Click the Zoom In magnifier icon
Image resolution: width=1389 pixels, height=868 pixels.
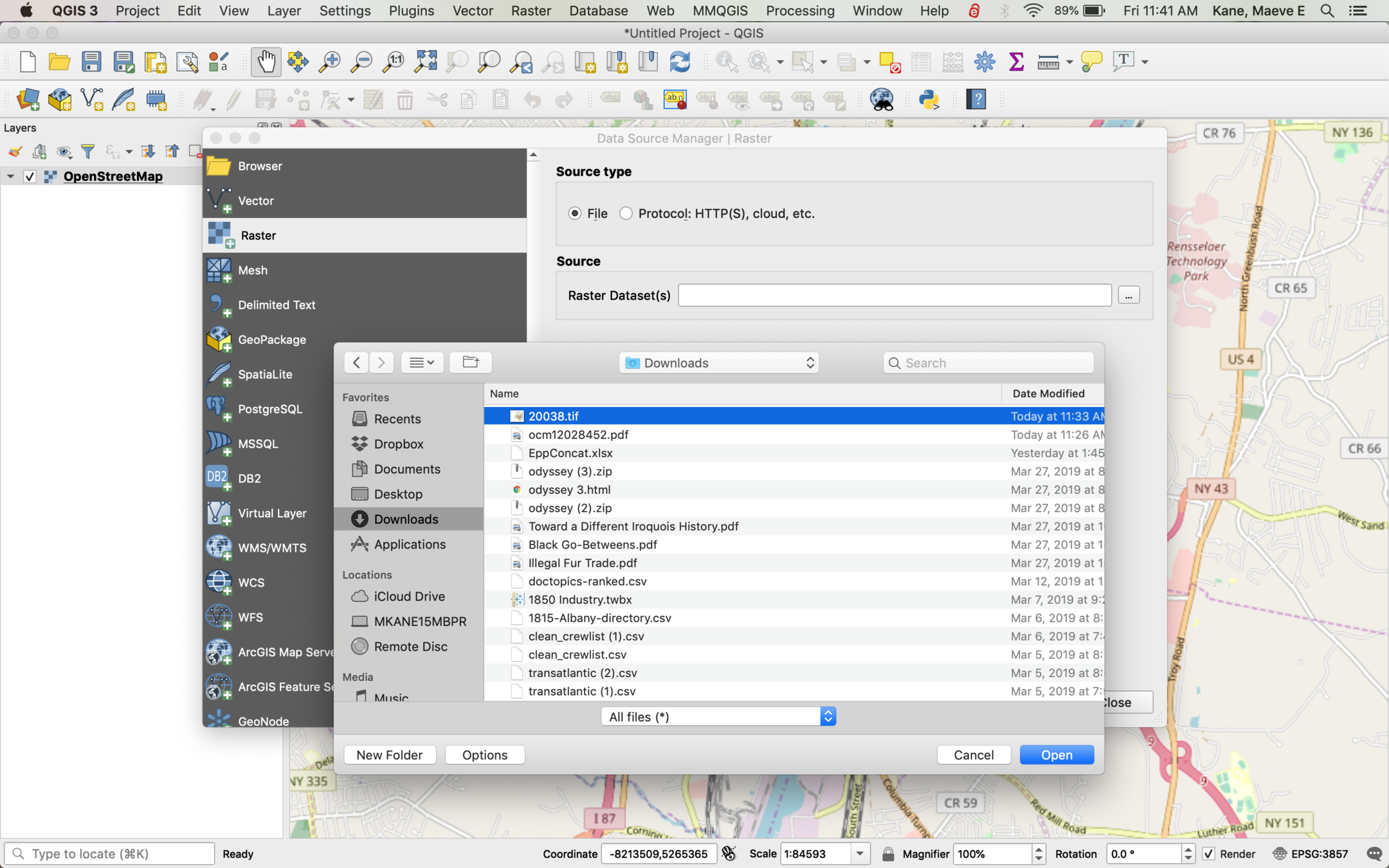330,62
